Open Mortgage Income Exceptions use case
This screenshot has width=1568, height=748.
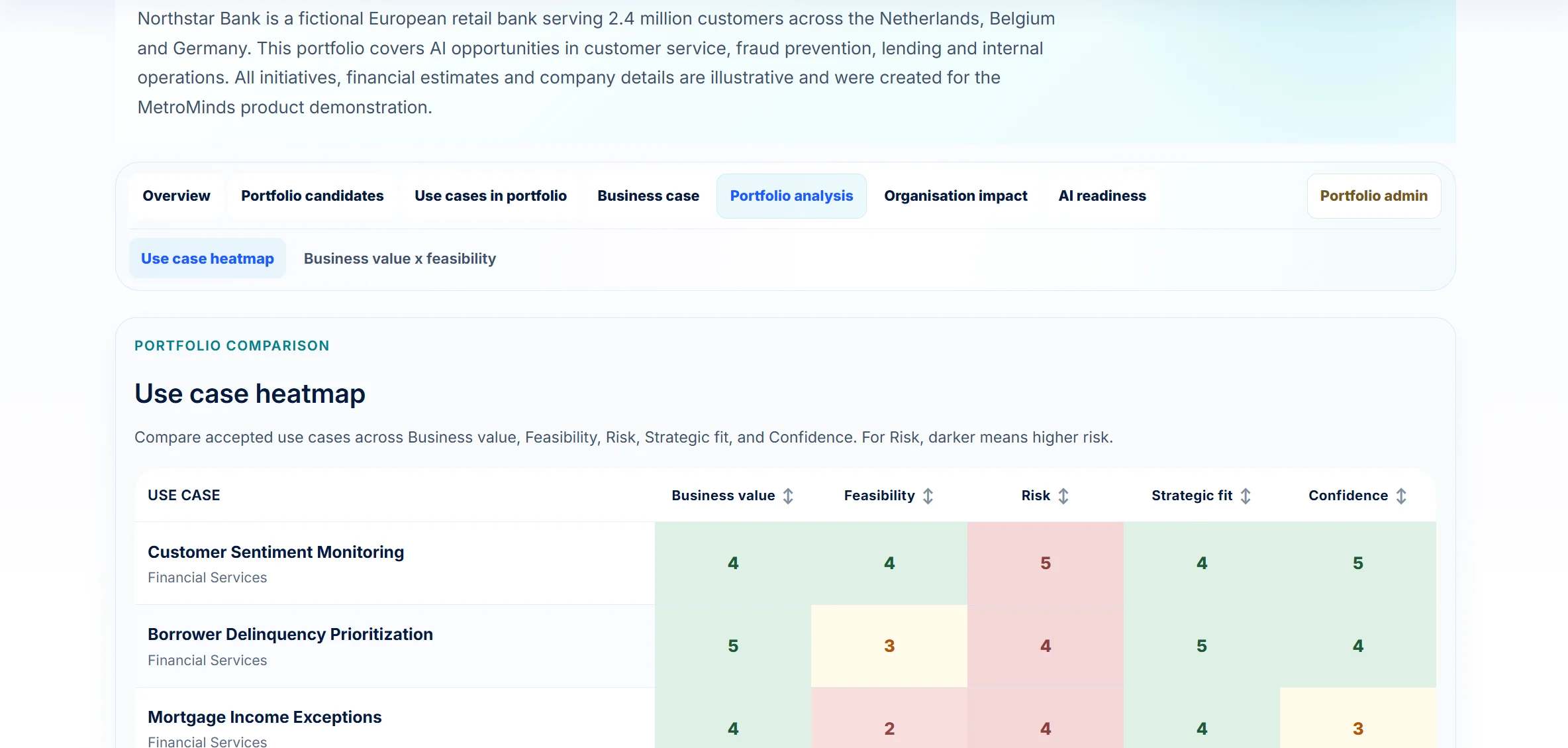tap(264, 717)
